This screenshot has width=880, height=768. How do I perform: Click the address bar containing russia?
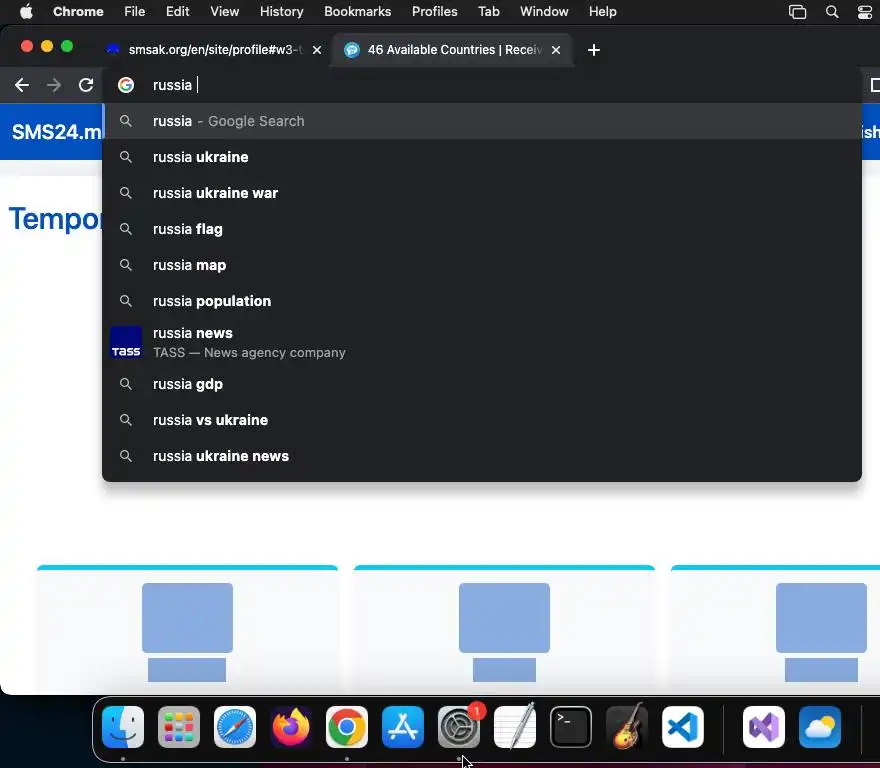pyautogui.click(x=482, y=85)
